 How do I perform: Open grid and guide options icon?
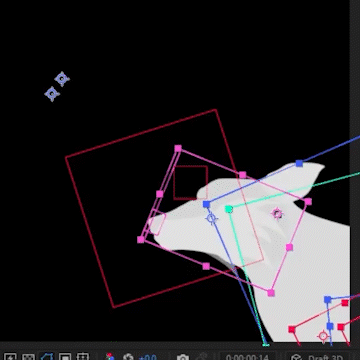pos(83,357)
